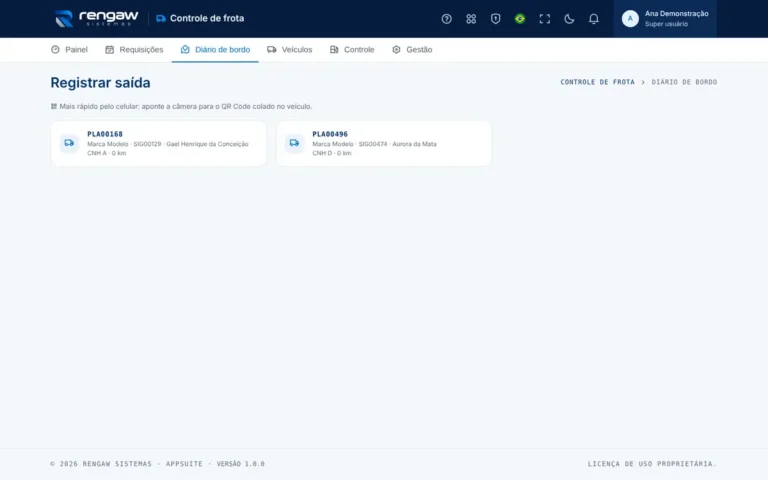Viewport: 768px width, 480px height.
Task: Open the Veículos tab
Action: click(x=289, y=49)
